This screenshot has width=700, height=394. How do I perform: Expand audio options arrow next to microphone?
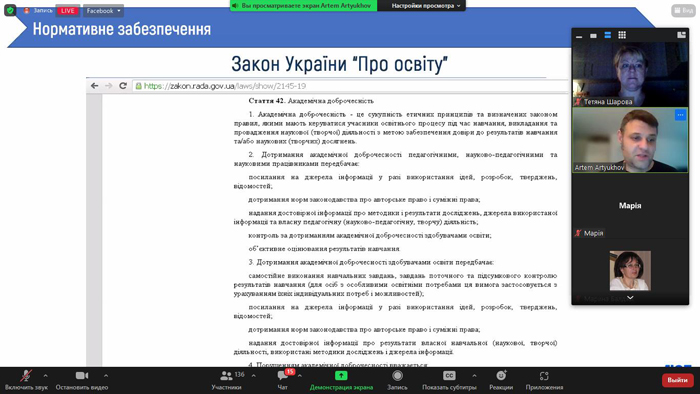pyautogui.click(x=46, y=376)
